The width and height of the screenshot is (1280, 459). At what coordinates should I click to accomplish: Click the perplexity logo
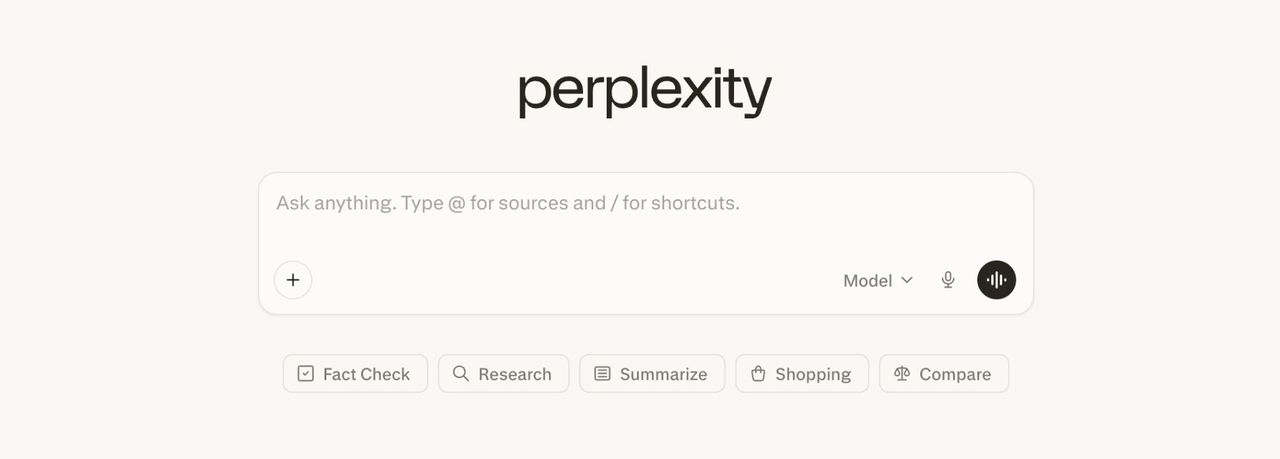coord(645,91)
